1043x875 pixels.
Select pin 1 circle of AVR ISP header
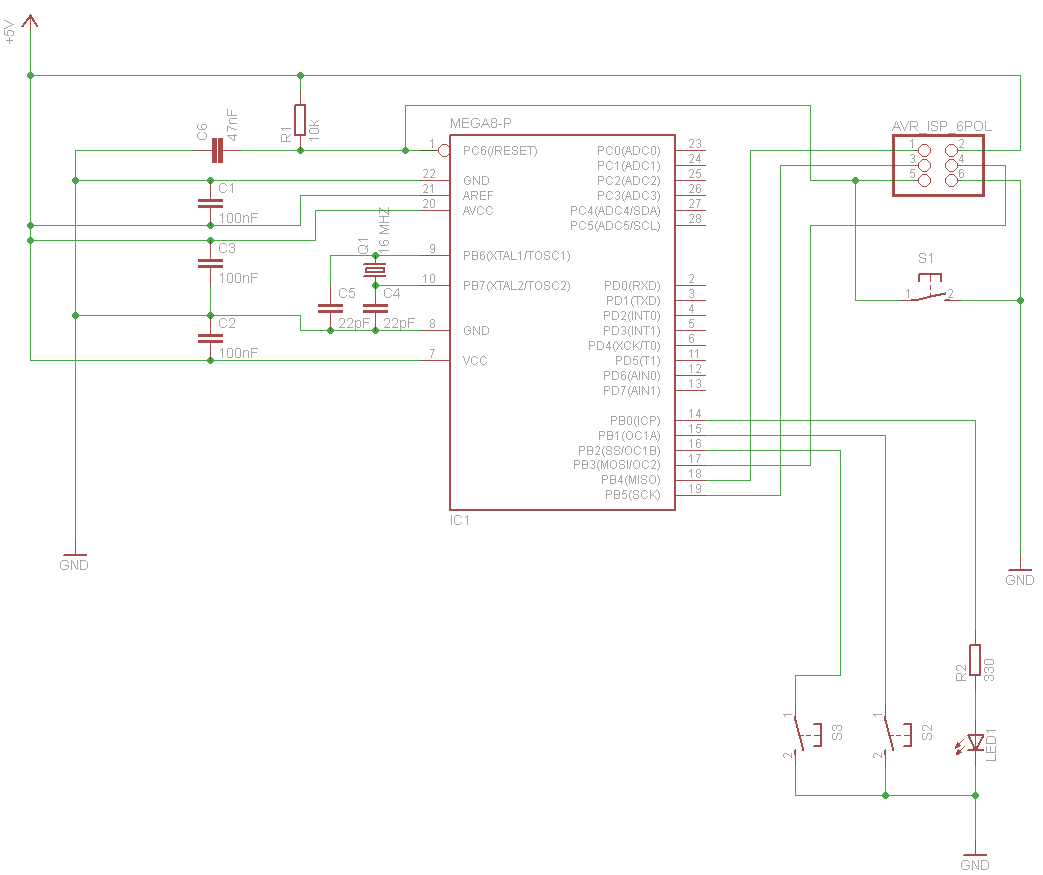tap(924, 150)
